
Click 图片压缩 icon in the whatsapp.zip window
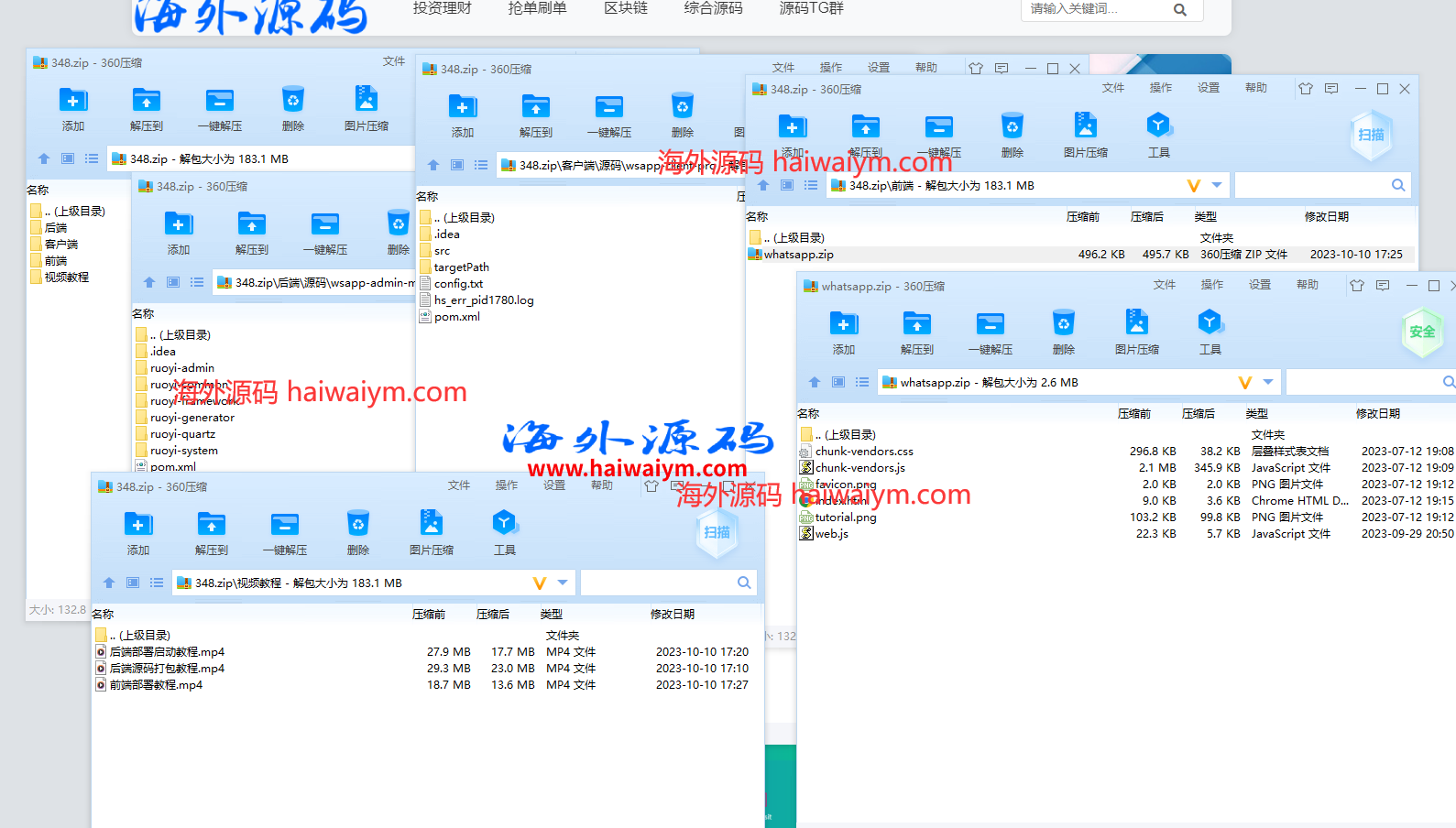(1136, 332)
